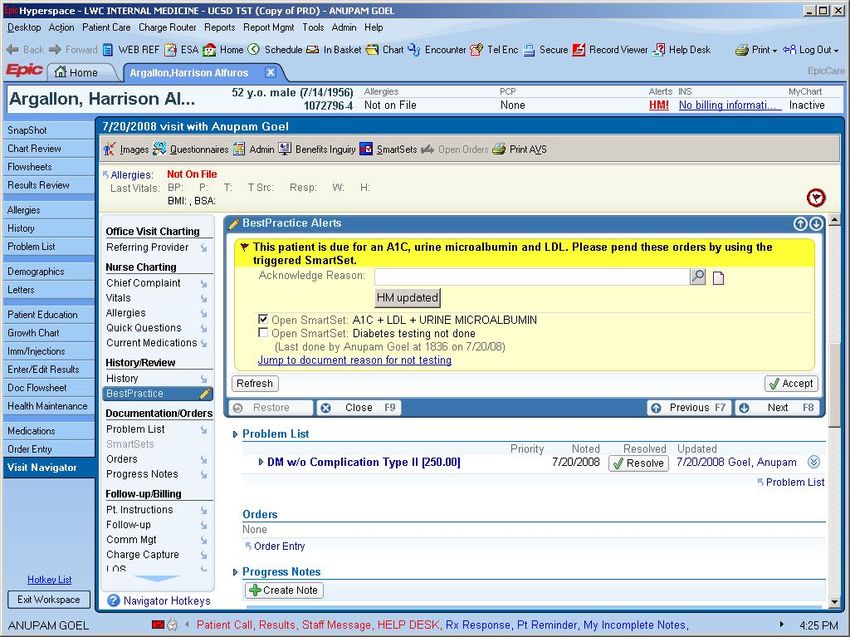Expand the Problem List section triangle

tap(235, 434)
